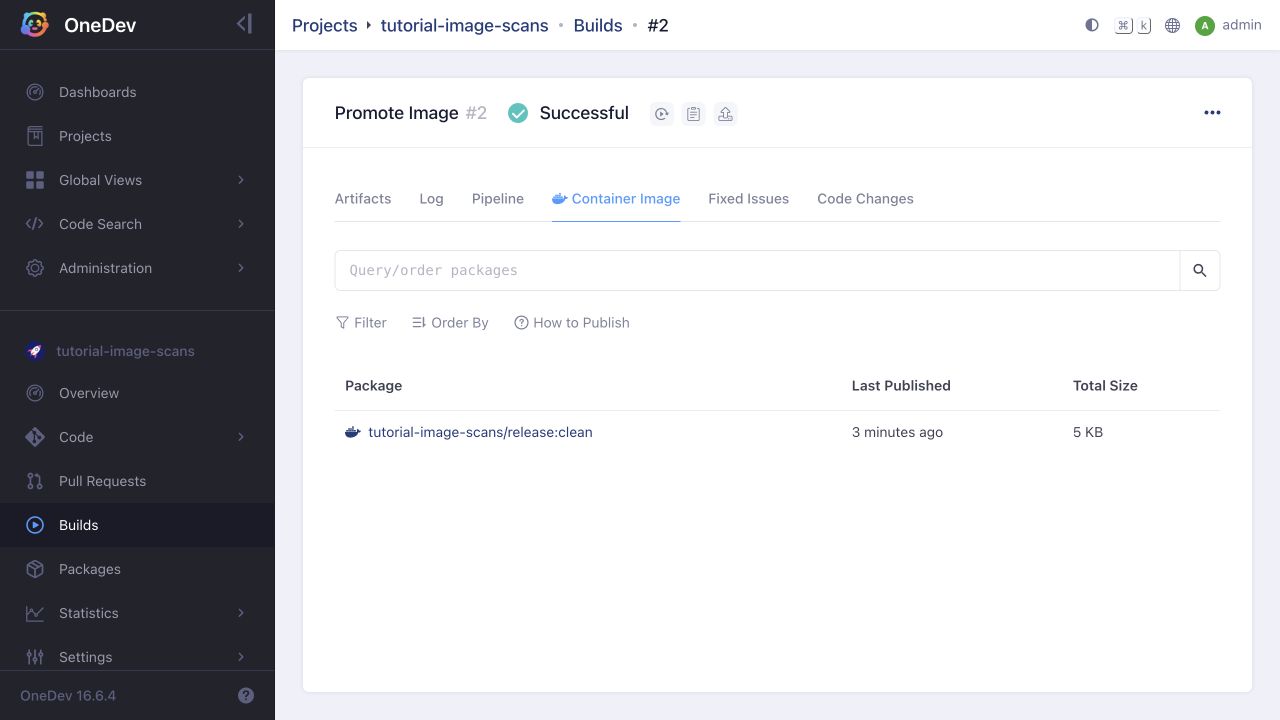
Task: Click the Dashboards gauge icon
Action: pyautogui.click(x=35, y=92)
